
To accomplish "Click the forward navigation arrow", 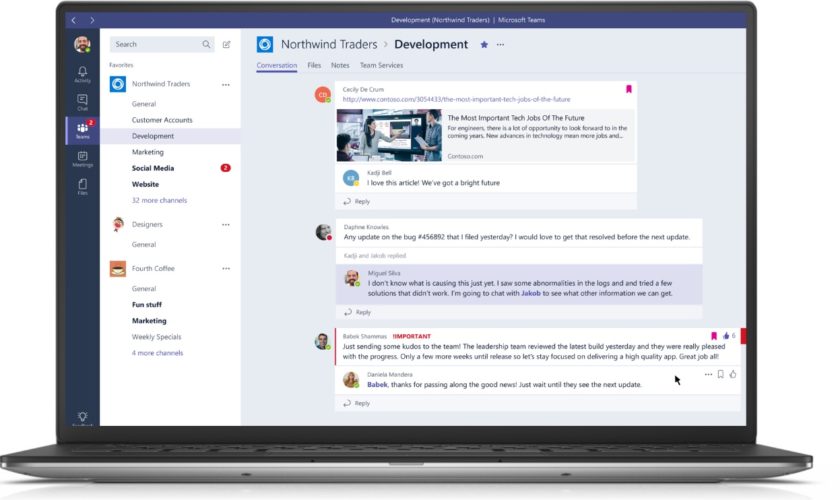I will [92, 20].
